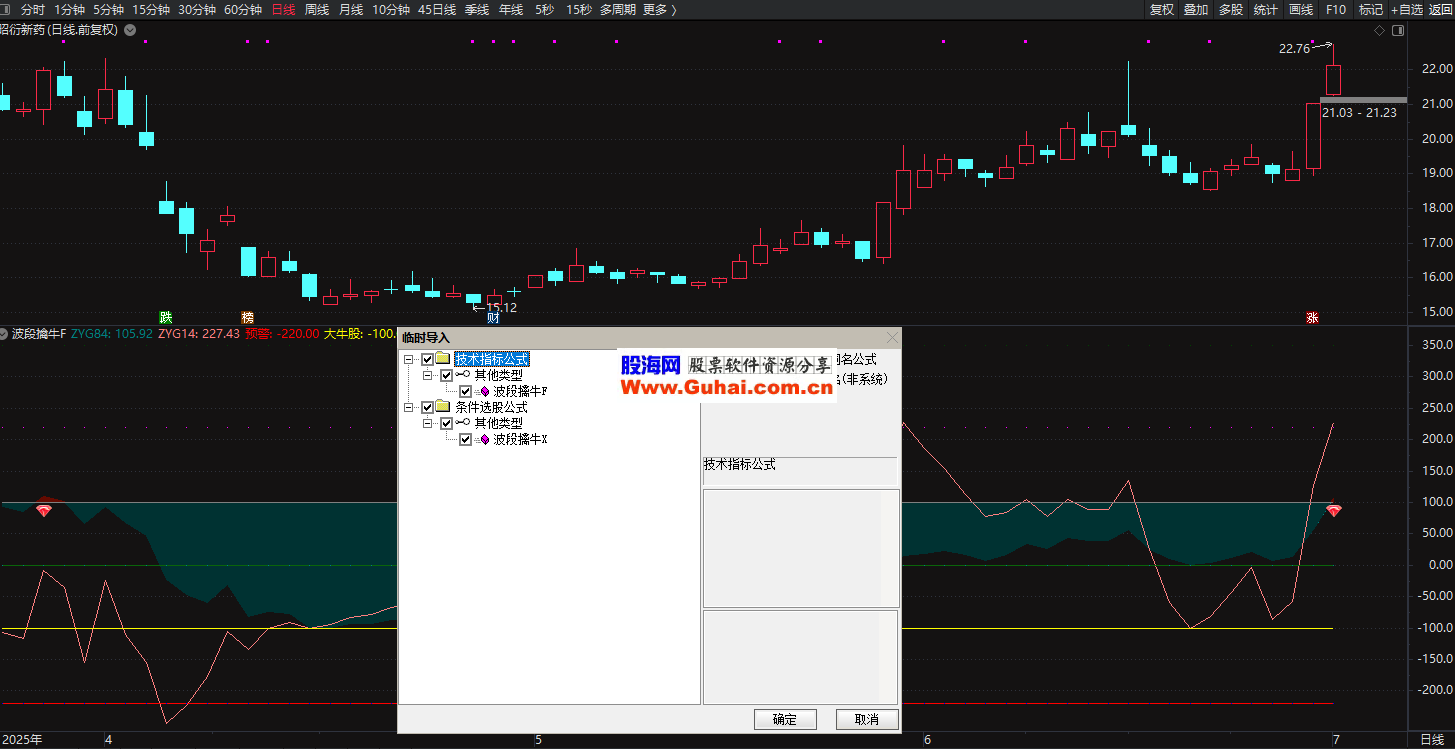The width and height of the screenshot is (1455, 749).
Task: Open settings gear beside 波段擒牛F indicator
Action: [5, 333]
